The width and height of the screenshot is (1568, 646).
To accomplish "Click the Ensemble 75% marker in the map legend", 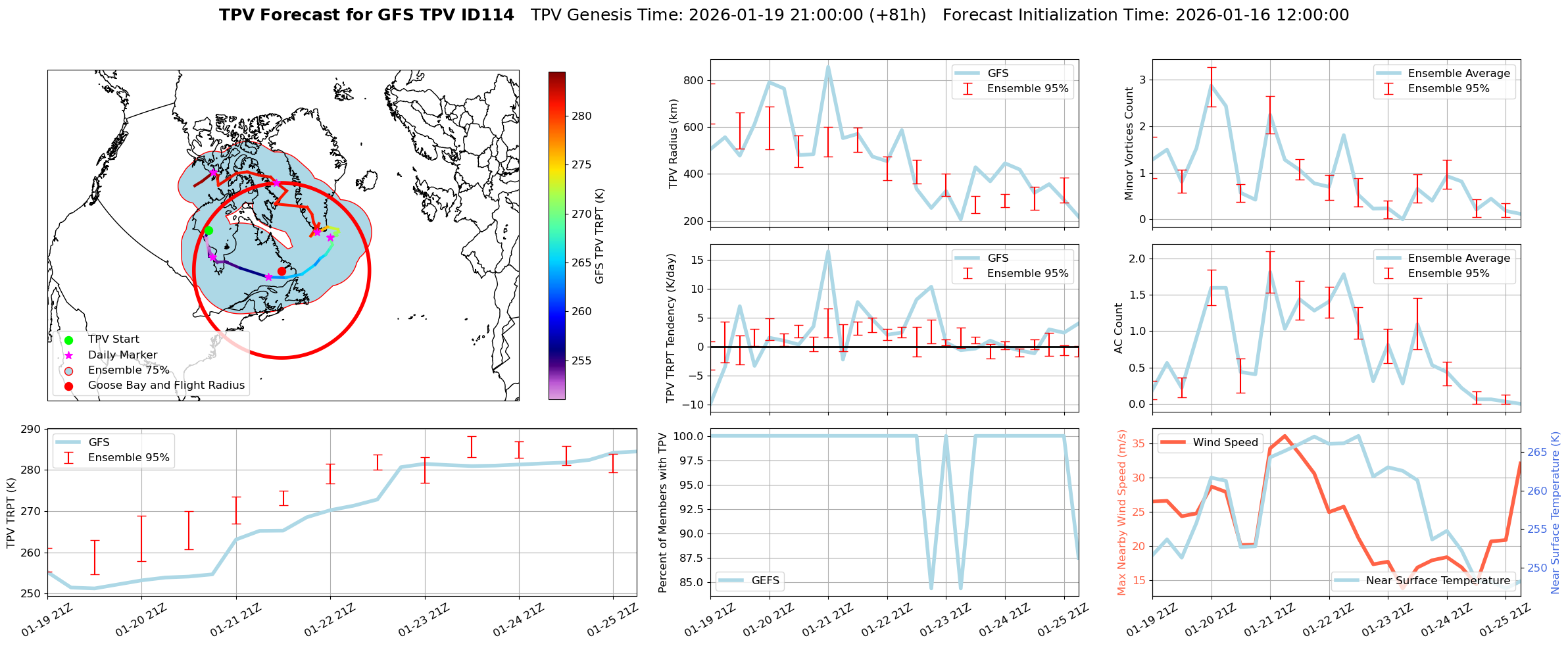I will click(x=69, y=371).
